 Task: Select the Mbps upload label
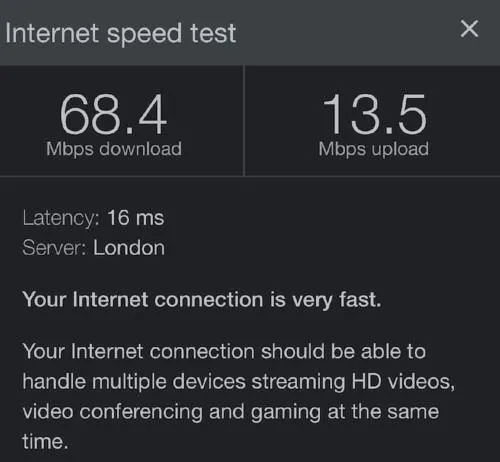click(x=374, y=149)
